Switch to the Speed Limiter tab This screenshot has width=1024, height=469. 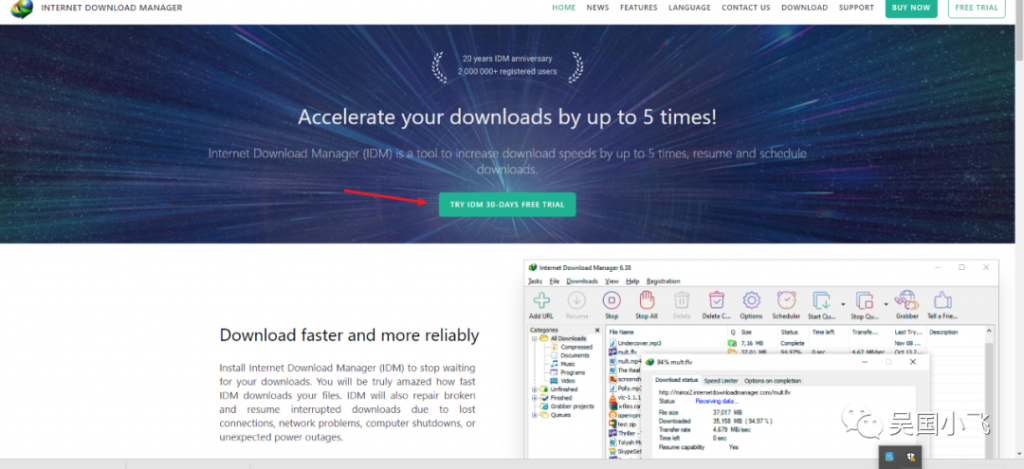coord(720,380)
